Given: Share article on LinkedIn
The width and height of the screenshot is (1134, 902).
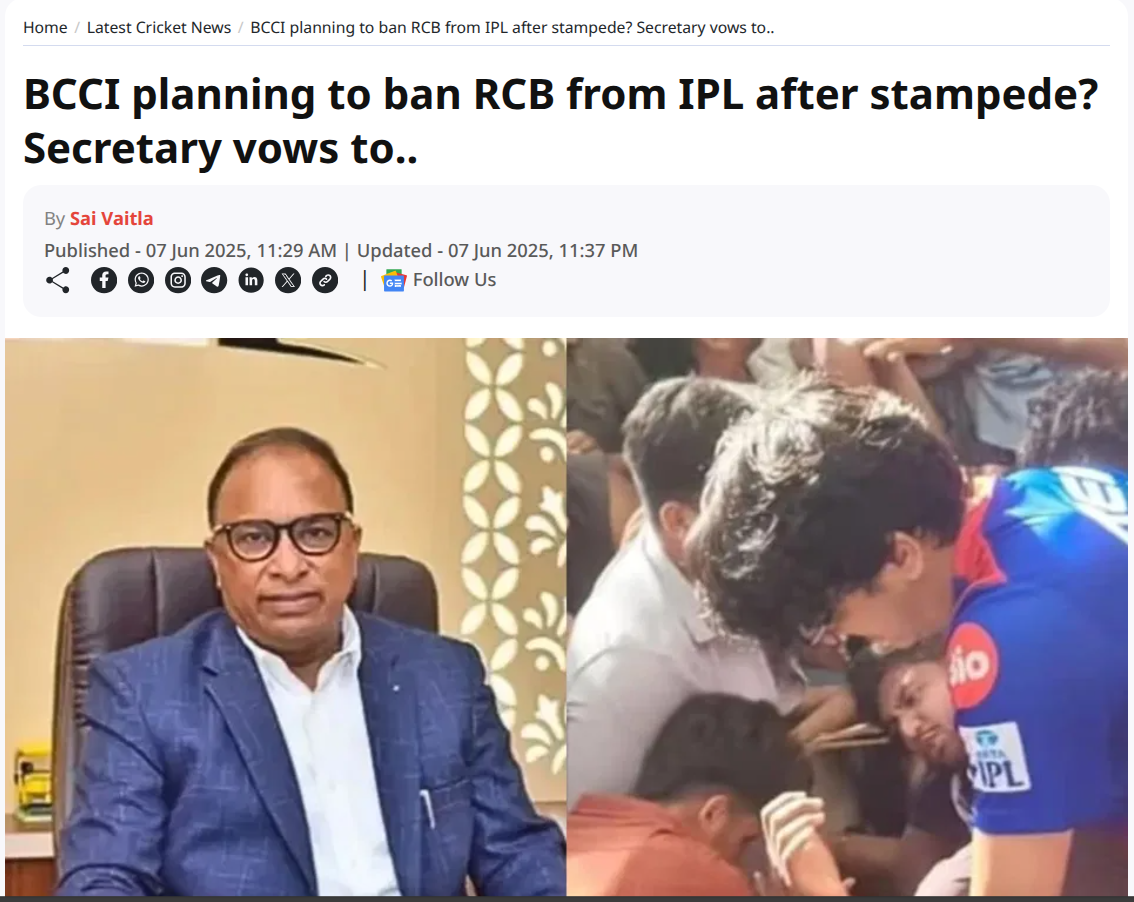Looking at the screenshot, I should click(251, 281).
